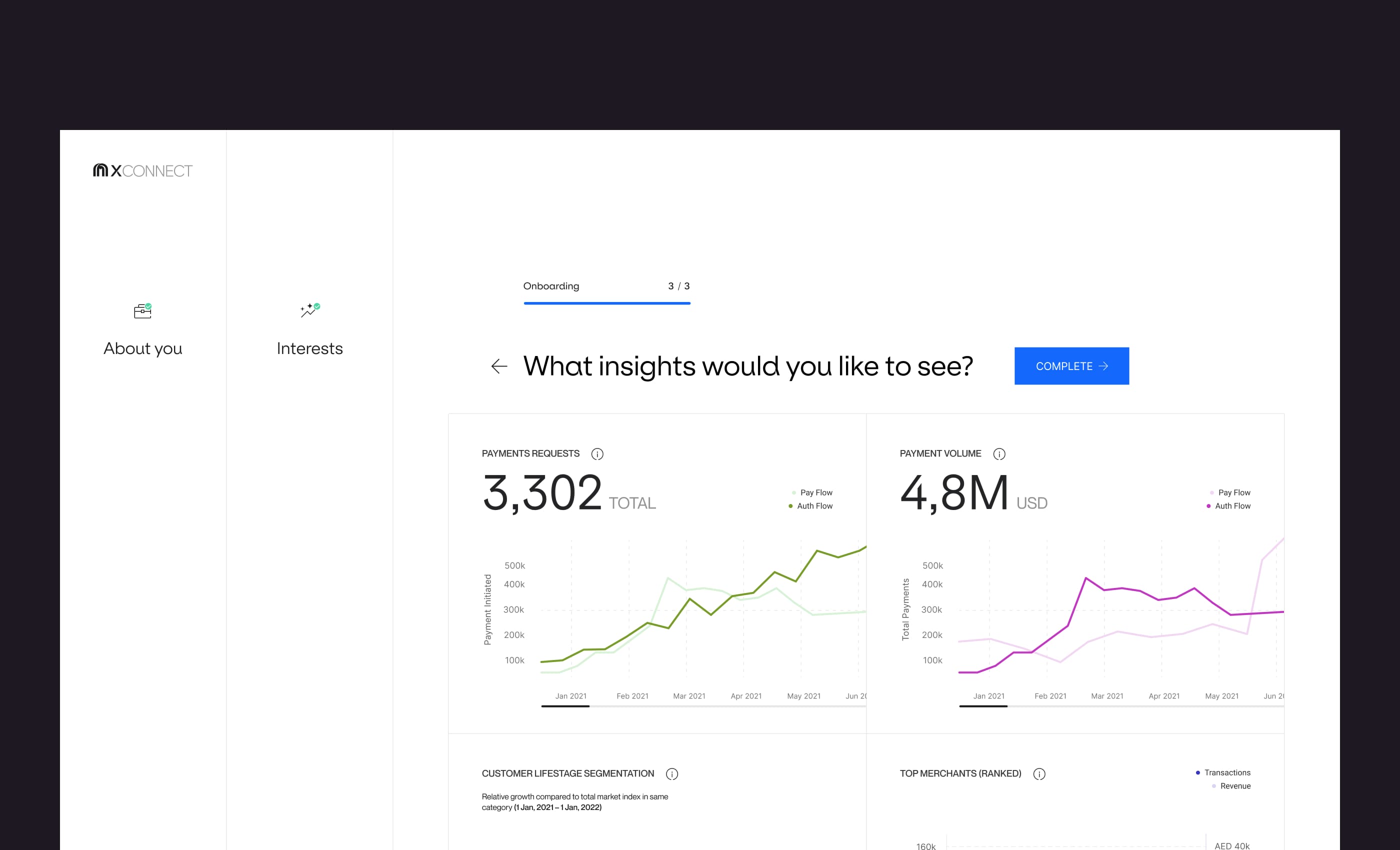The image size is (1400, 850).
Task: Click the Interests sparkle chart icon
Action: click(x=309, y=310)
